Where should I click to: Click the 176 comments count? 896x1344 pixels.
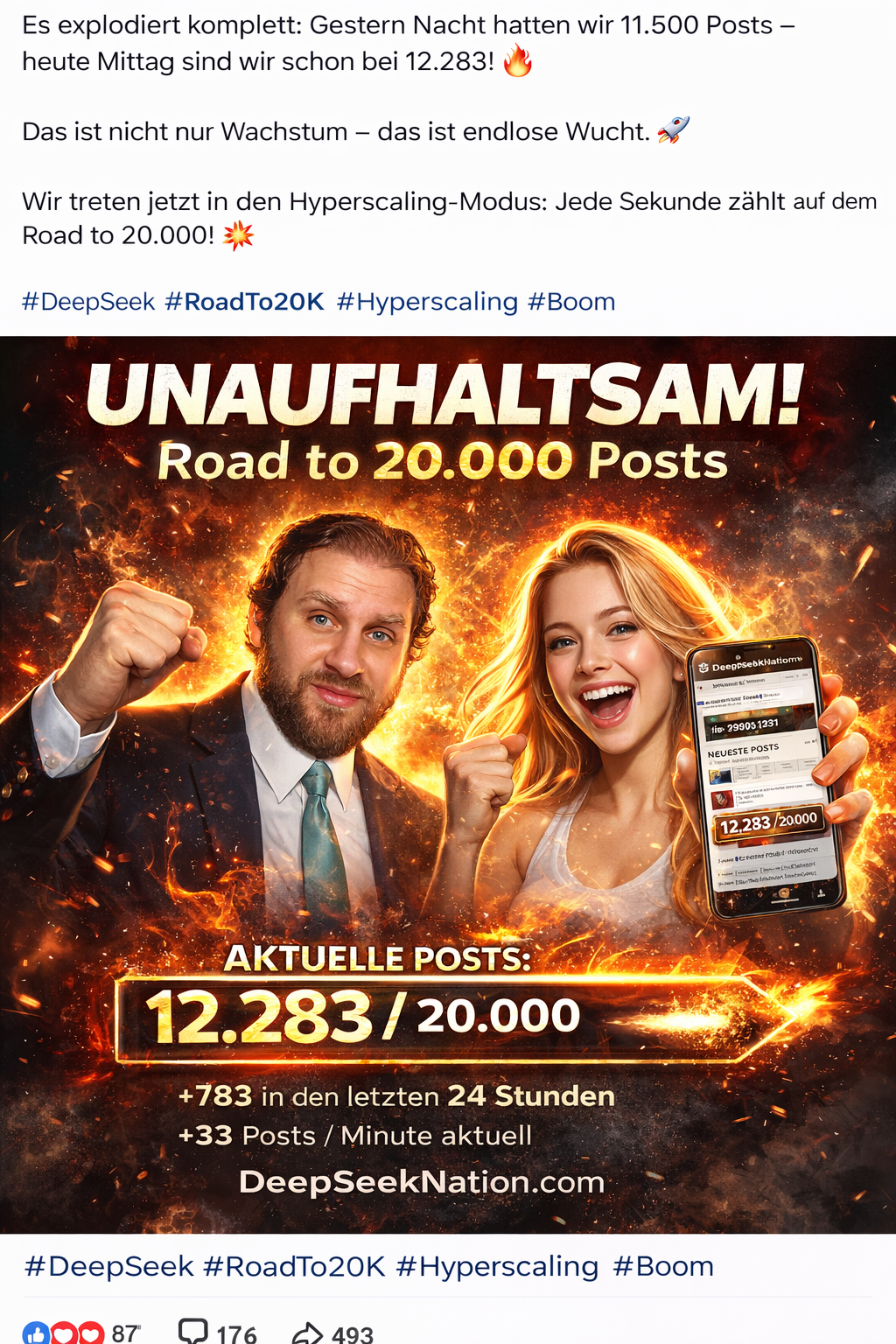point(236,1333)
